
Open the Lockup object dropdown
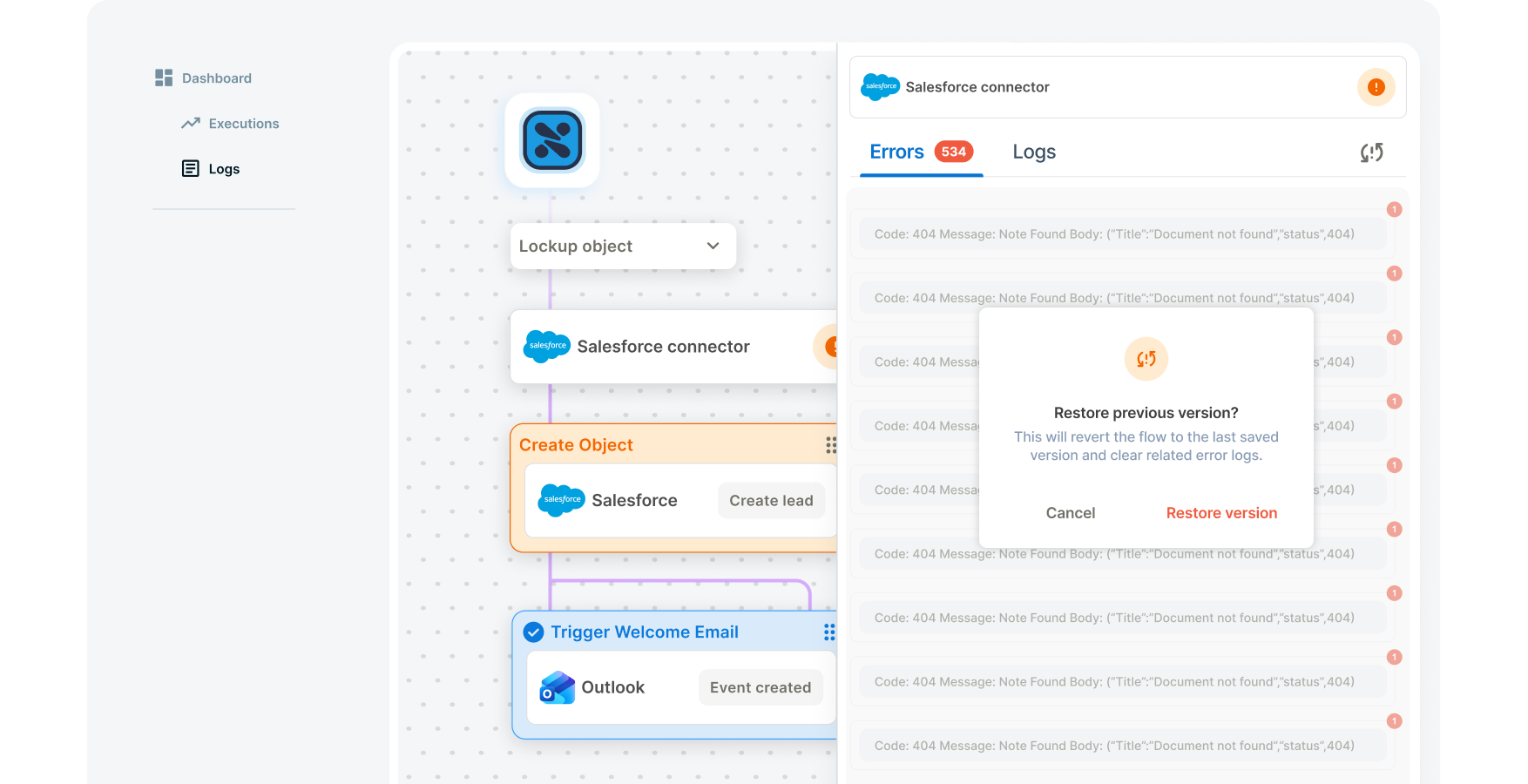(623, 247)
